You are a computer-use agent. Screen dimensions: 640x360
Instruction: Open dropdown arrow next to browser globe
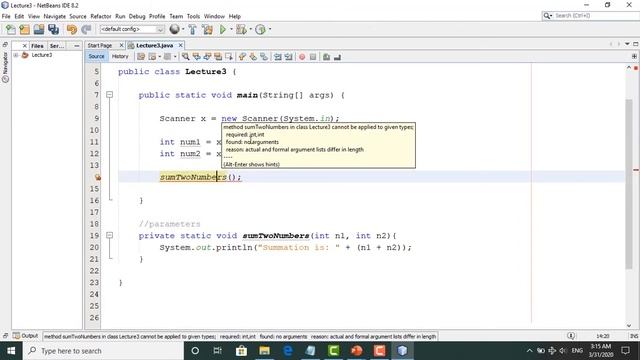(183, 29)
